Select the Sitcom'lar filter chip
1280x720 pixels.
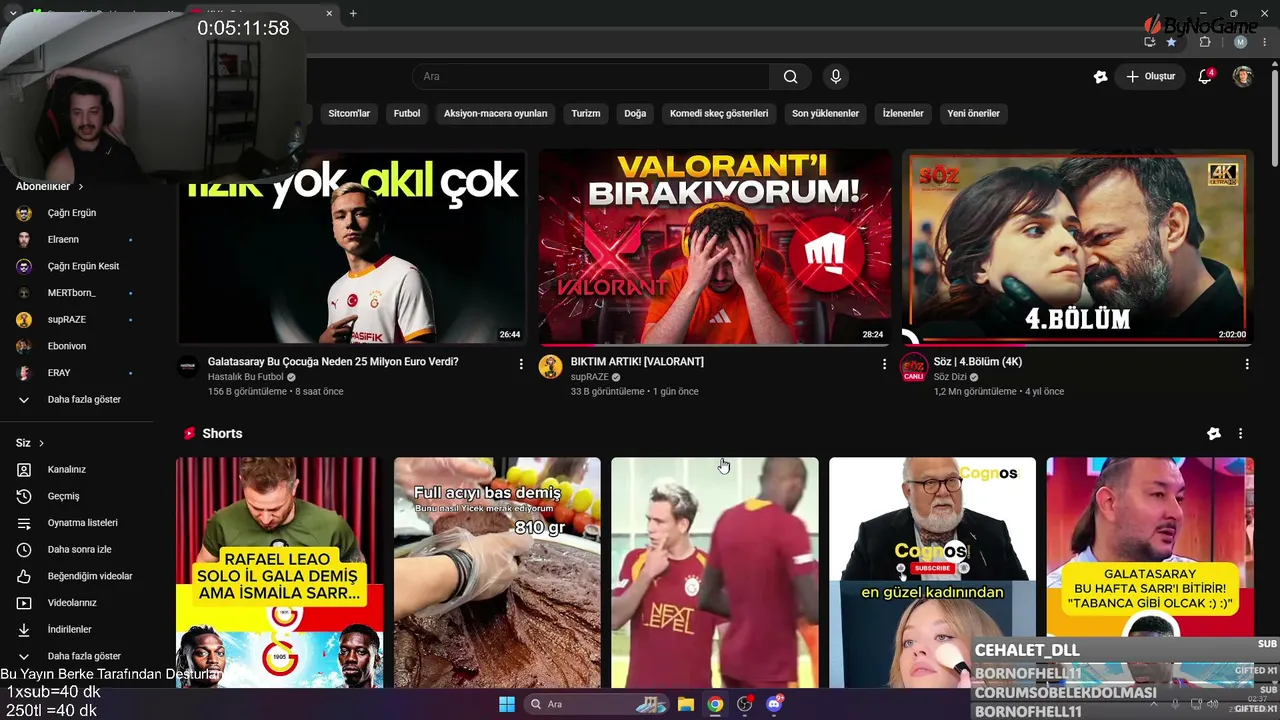(x=349, y=114)
